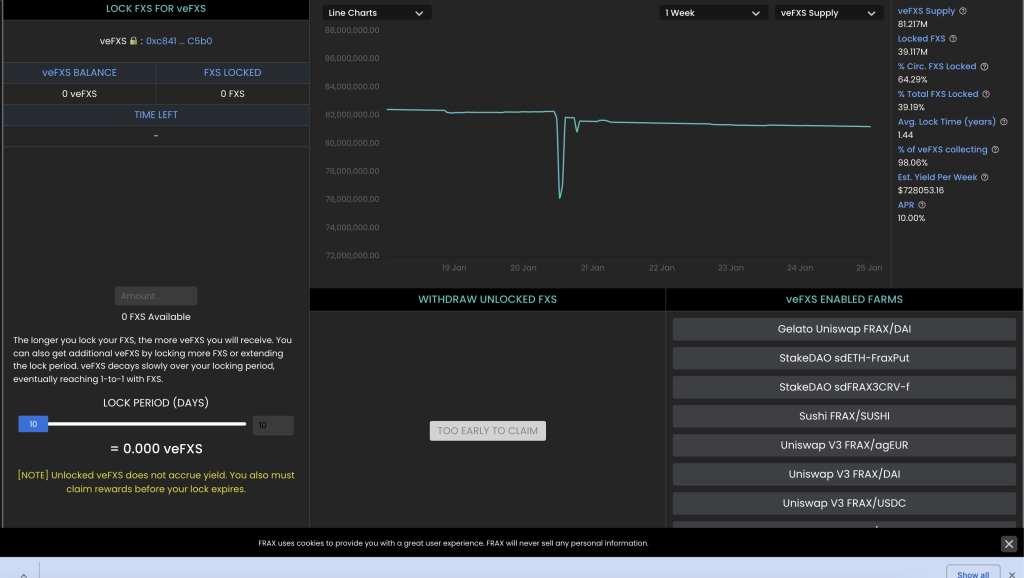Open Uniswap V3 FRAX/agEUR farm
The width and height of the screenshot is (1024, 578).
844,445
